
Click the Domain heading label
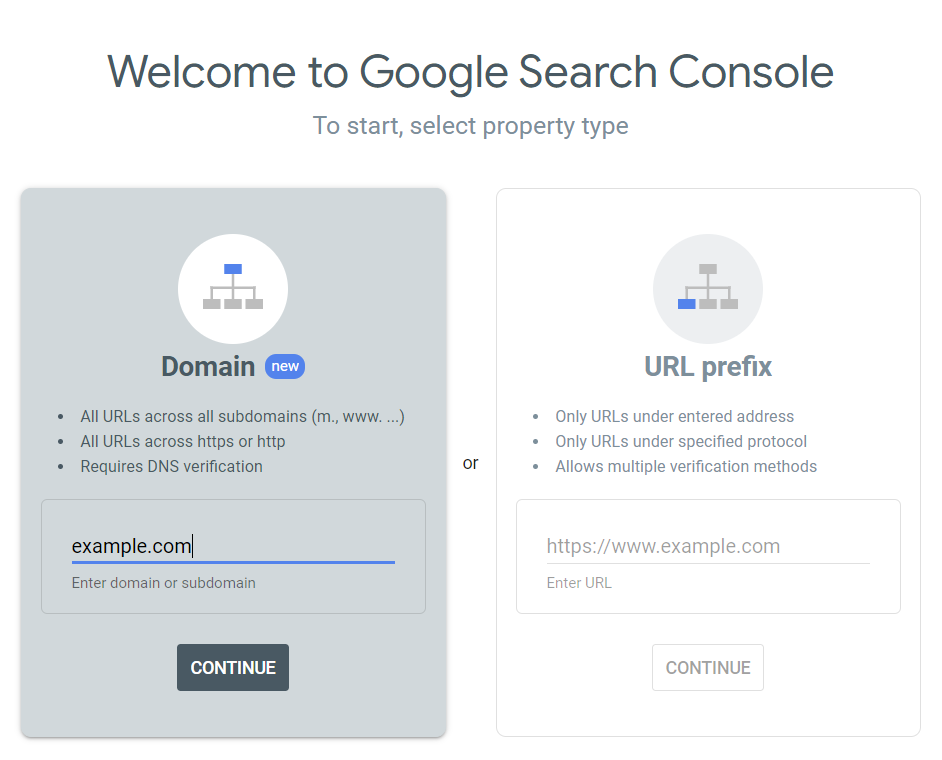tap(208, 366)
